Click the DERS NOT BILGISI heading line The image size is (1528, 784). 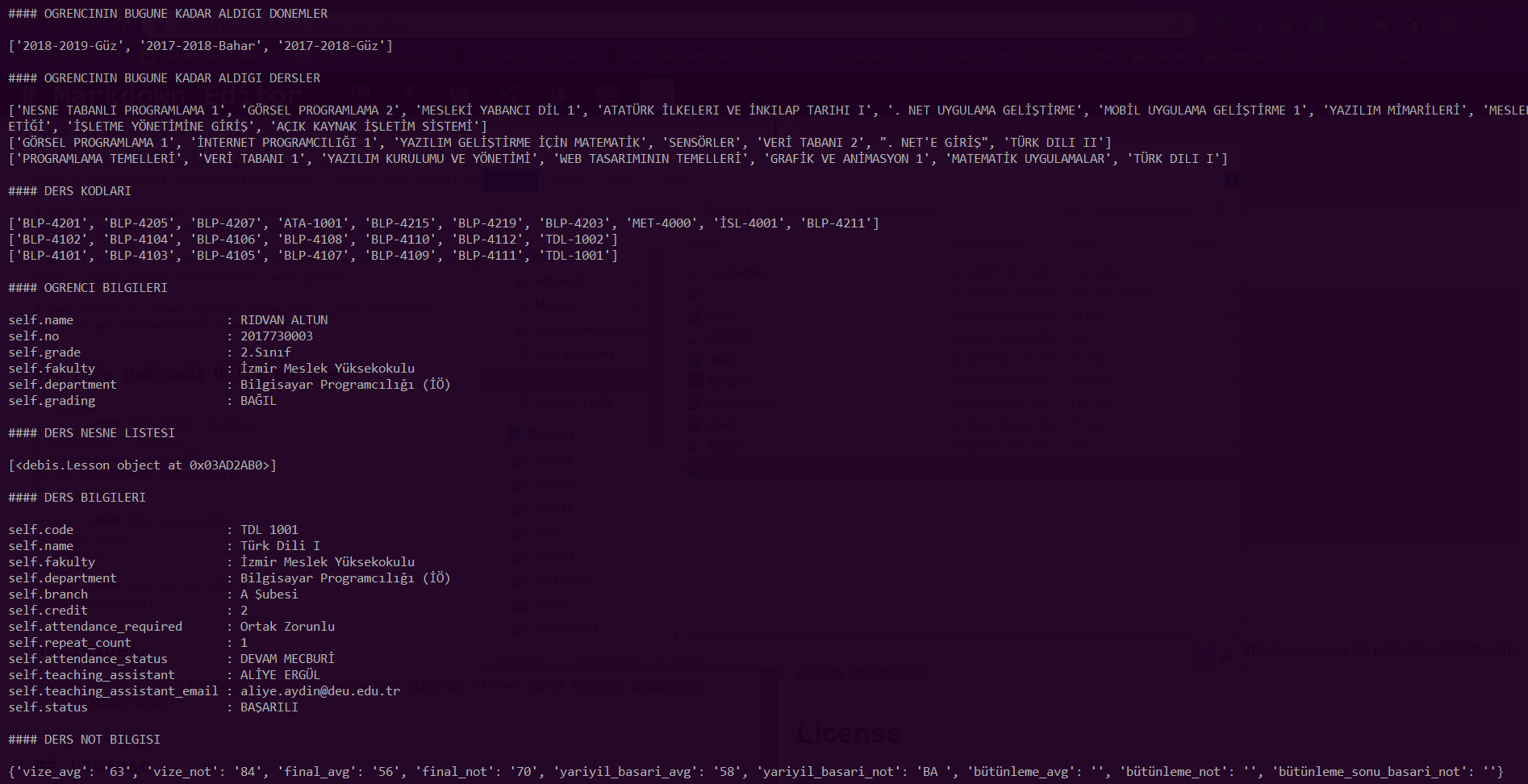pyautogui.click(x=84, y=739)
